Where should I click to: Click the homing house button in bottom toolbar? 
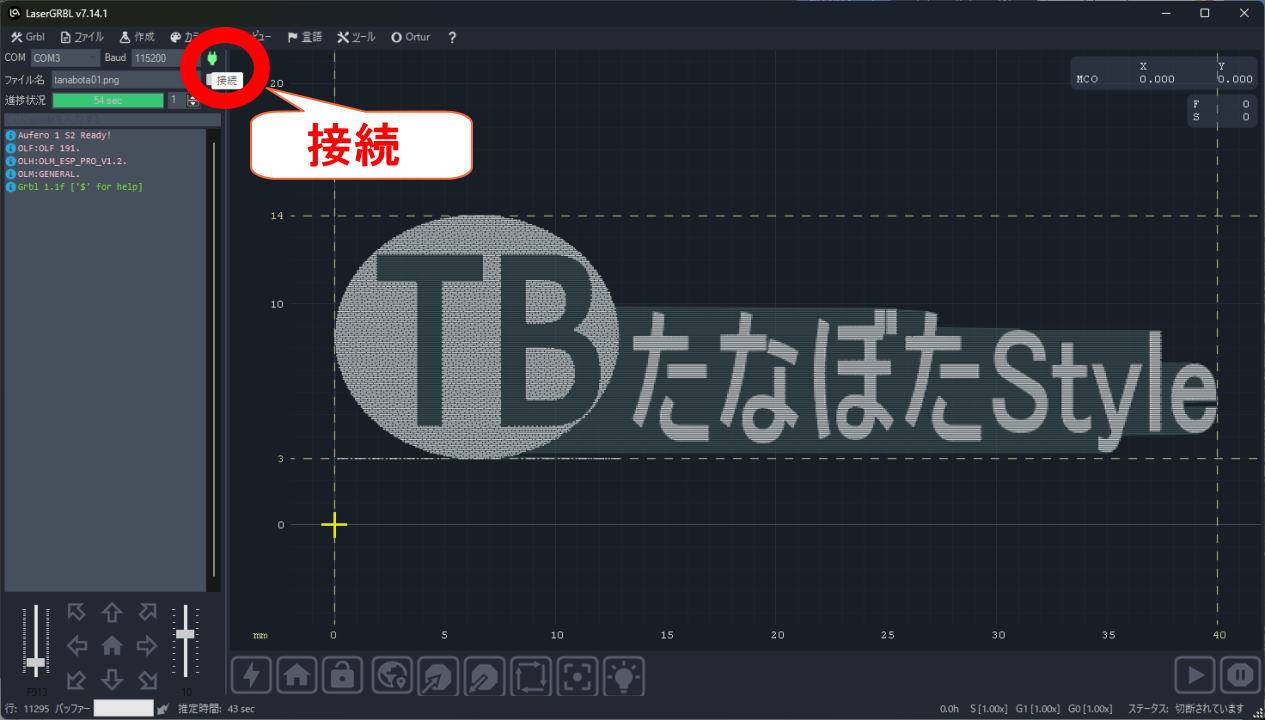click(x=297, y=676)
